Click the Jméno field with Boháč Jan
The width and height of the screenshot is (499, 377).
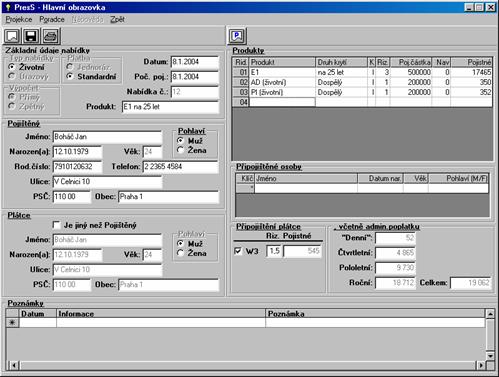(x=107, y=137)
